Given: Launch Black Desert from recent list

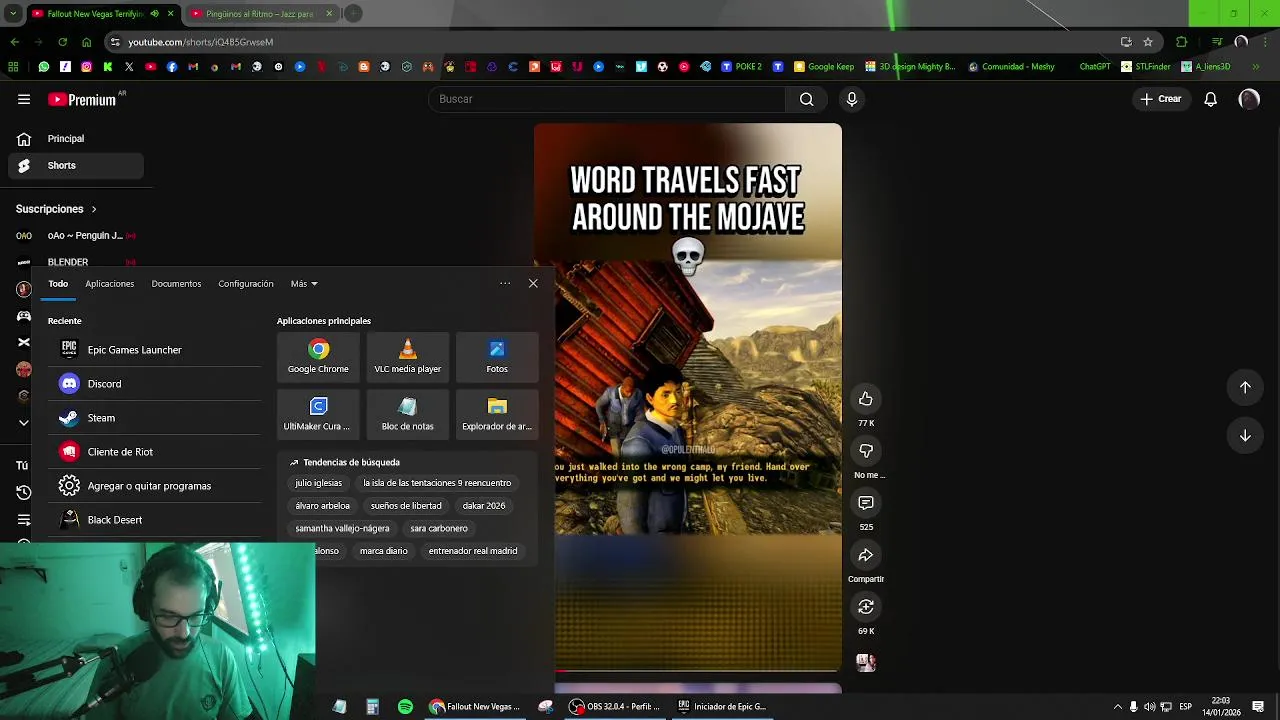Looking at the screenshot, I should click(154, 520).
